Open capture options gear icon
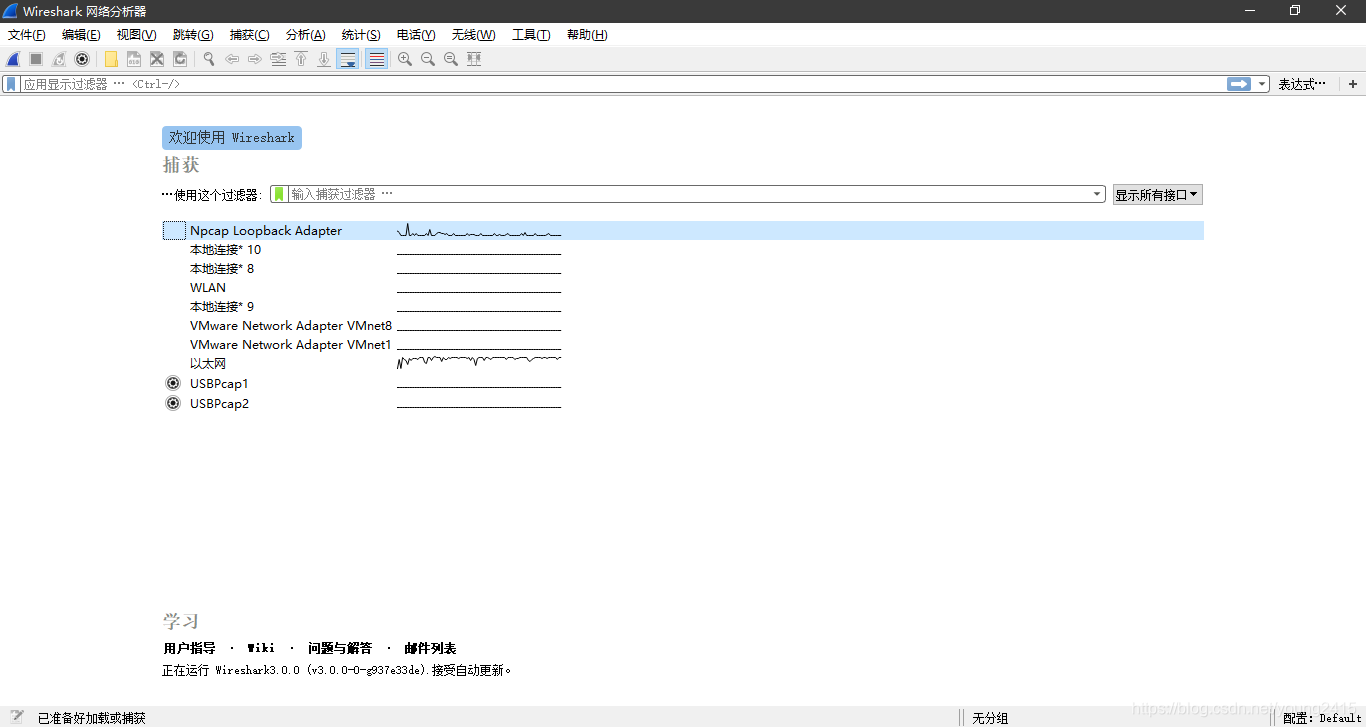The image size is (1366, 727). (82, 59)
